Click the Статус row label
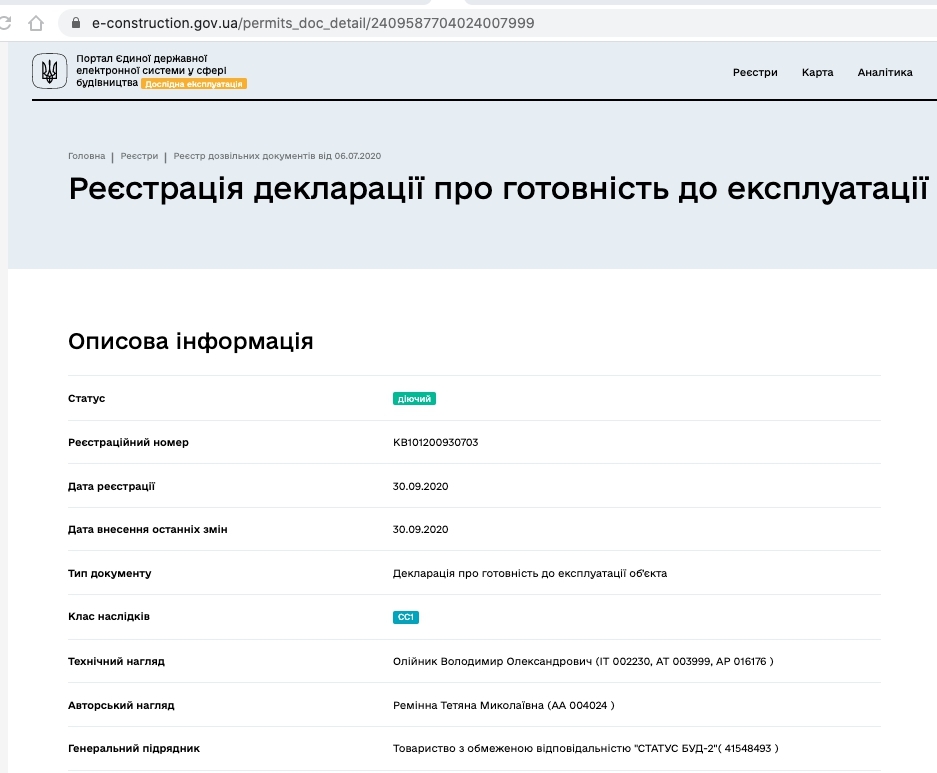 87,398
